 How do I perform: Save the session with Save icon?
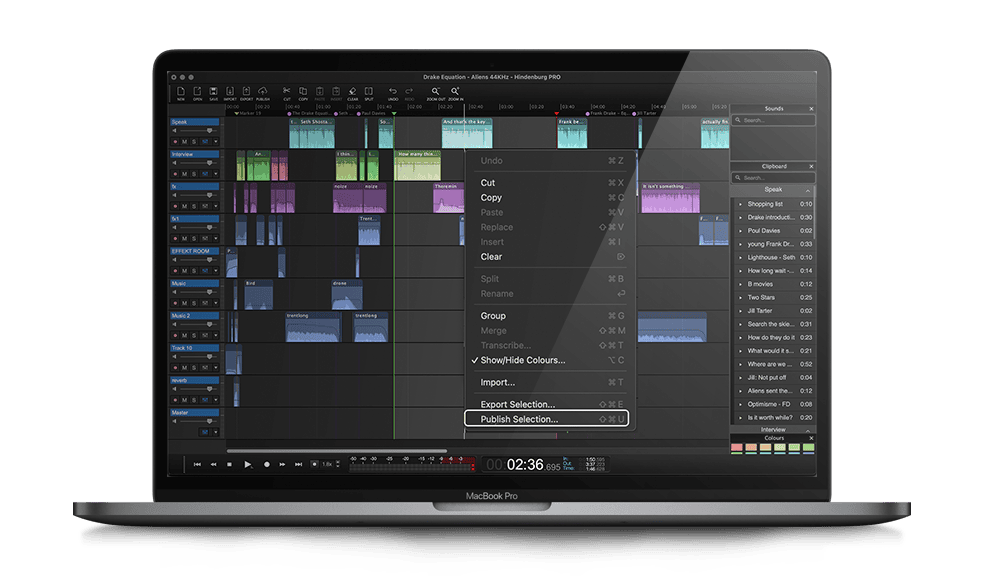pos(213,92)
